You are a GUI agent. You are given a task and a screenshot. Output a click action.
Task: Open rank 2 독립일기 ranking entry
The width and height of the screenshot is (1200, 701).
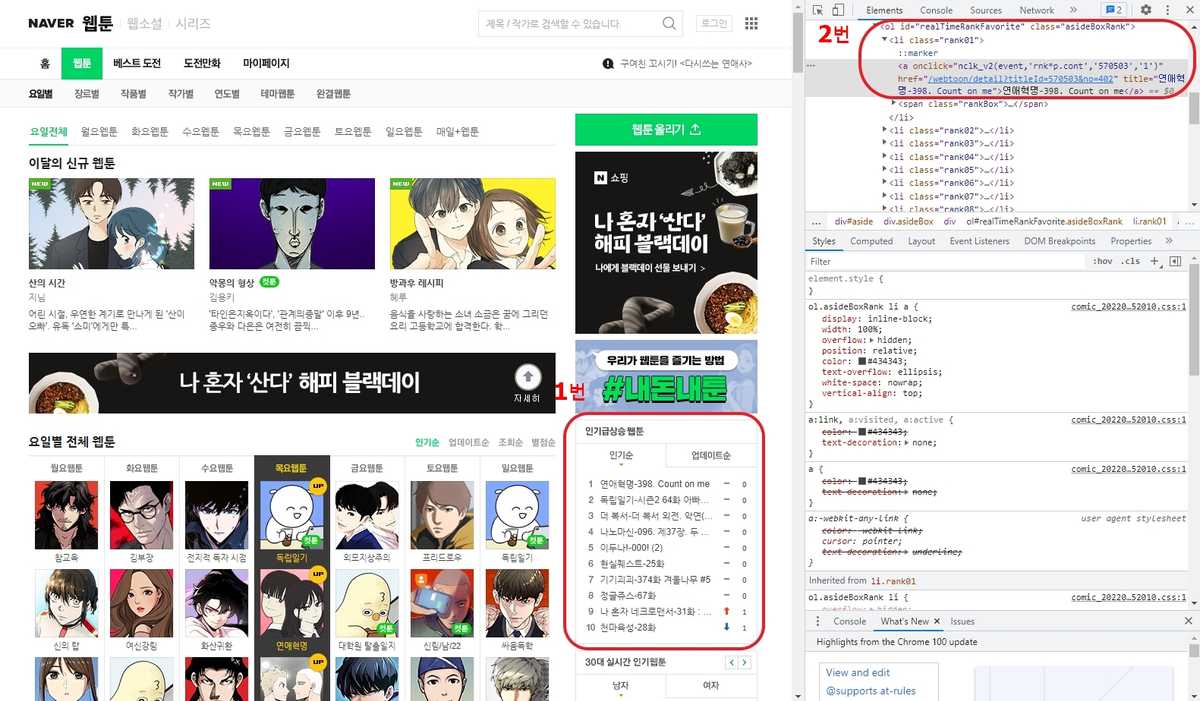tap(654, 500)
